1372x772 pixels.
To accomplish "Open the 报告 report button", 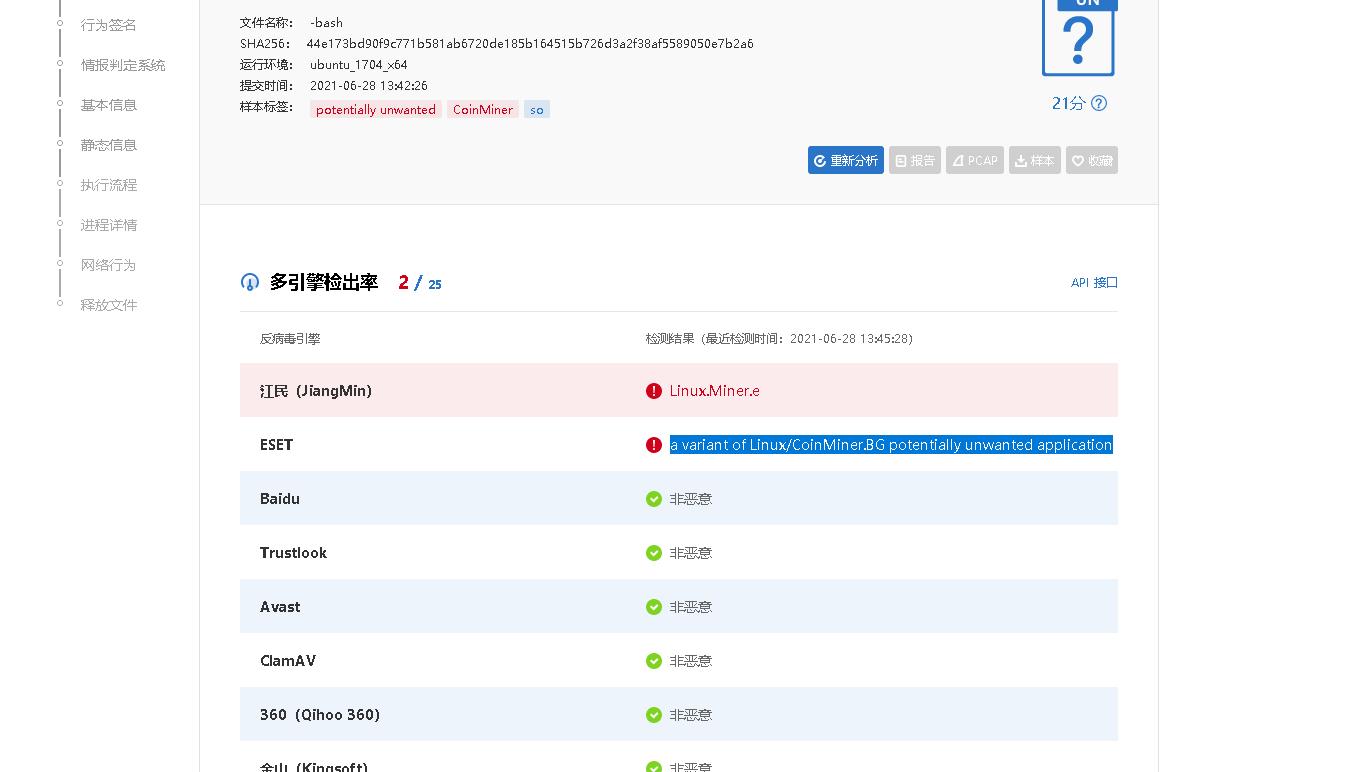I will pos(915,160).
